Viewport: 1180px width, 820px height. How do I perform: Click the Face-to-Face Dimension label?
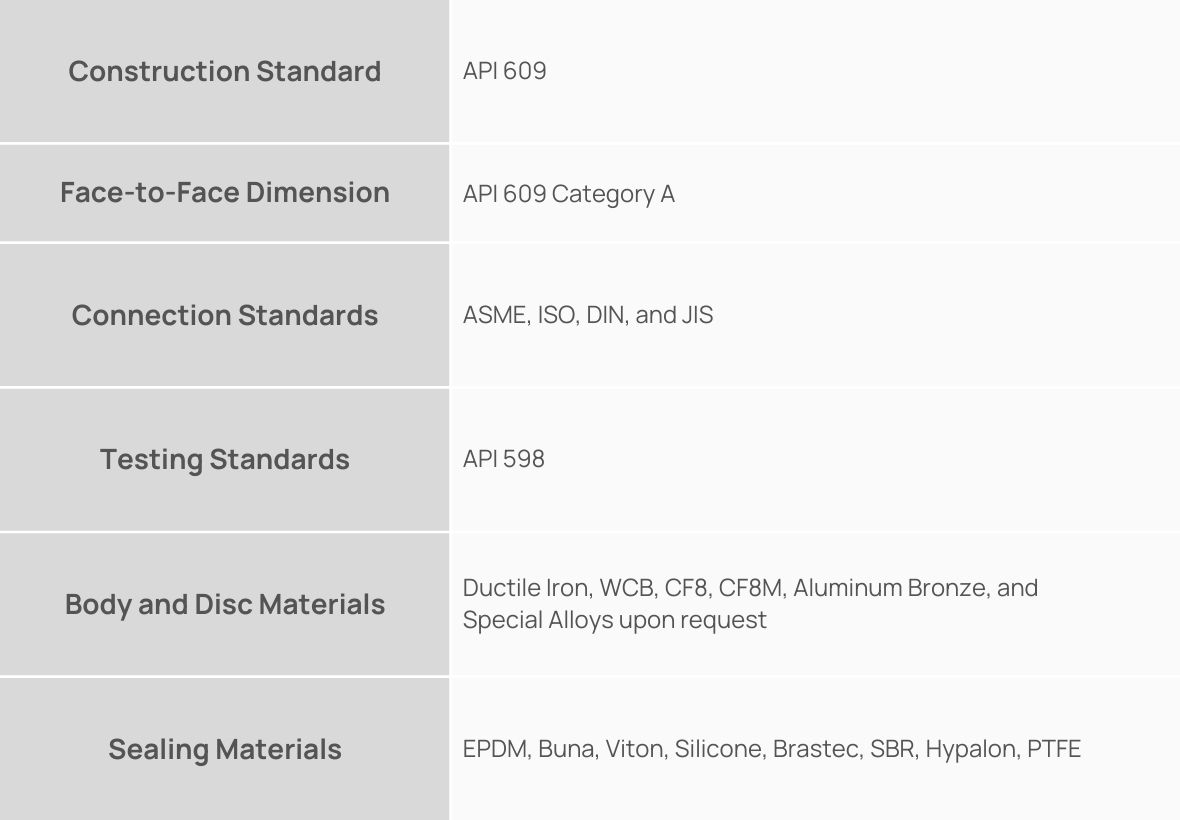(224, 192)
